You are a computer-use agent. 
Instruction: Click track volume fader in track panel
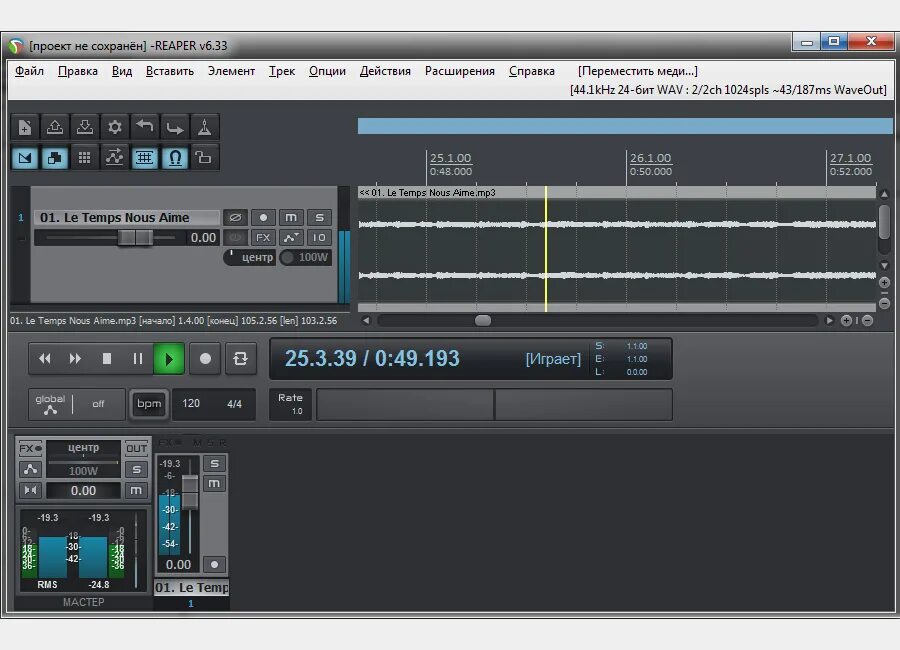135,237
